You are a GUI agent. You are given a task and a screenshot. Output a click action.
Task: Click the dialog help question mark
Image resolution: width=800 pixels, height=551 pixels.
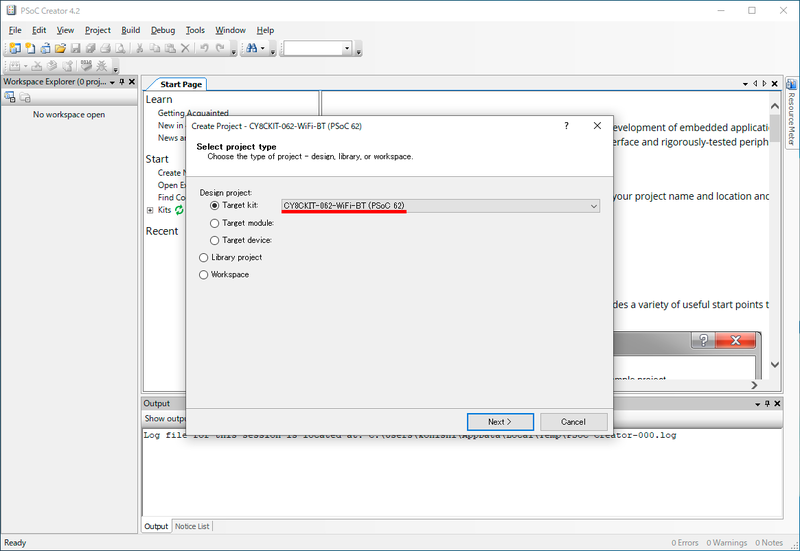coord(566,126)
